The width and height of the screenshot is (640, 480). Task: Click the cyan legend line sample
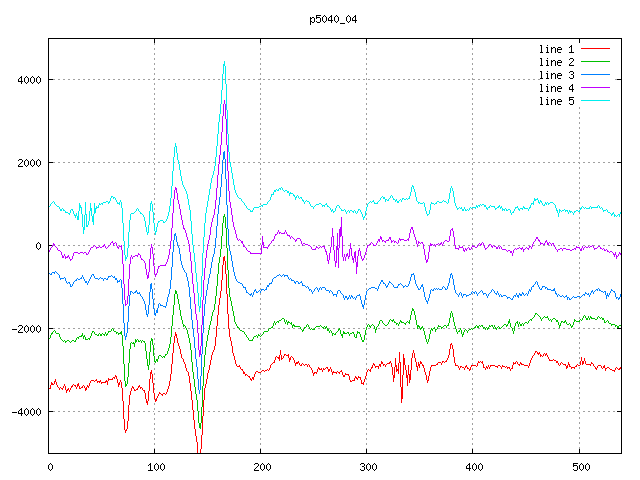(595, 100)
